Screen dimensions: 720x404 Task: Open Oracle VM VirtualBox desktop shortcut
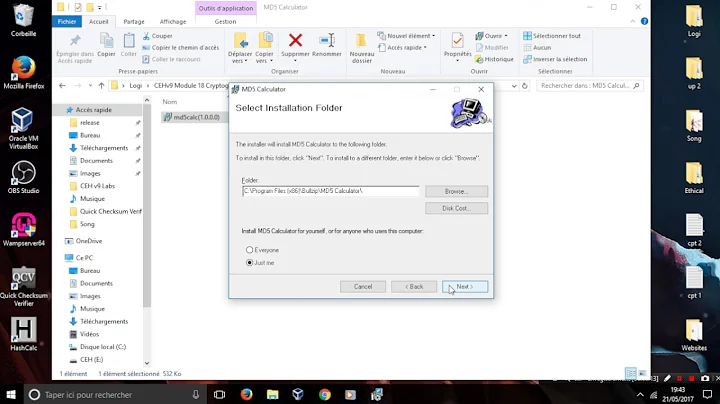point(23,129)
